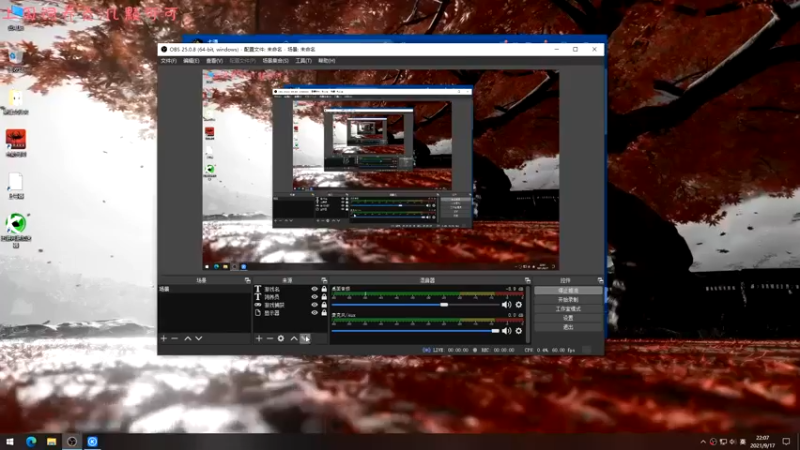Move the selected scene down with the arrow

(x=199, y=339)
